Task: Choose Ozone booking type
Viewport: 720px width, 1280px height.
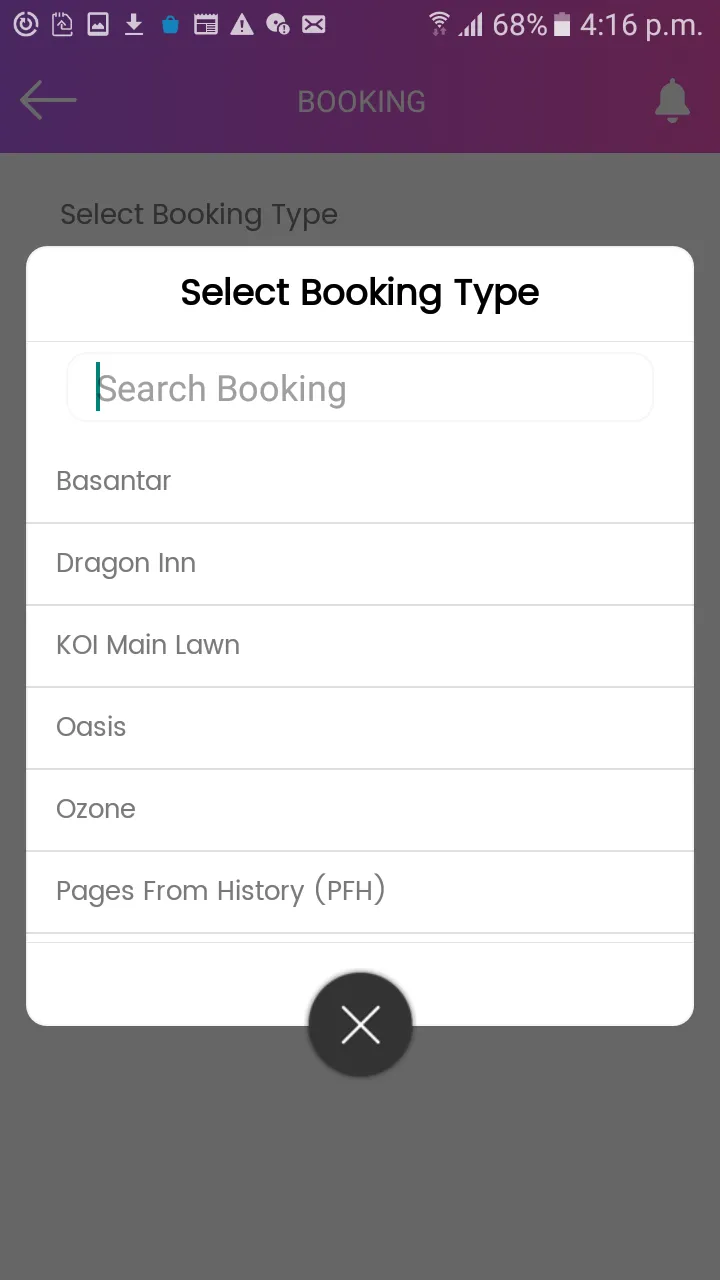Action: 360,809
